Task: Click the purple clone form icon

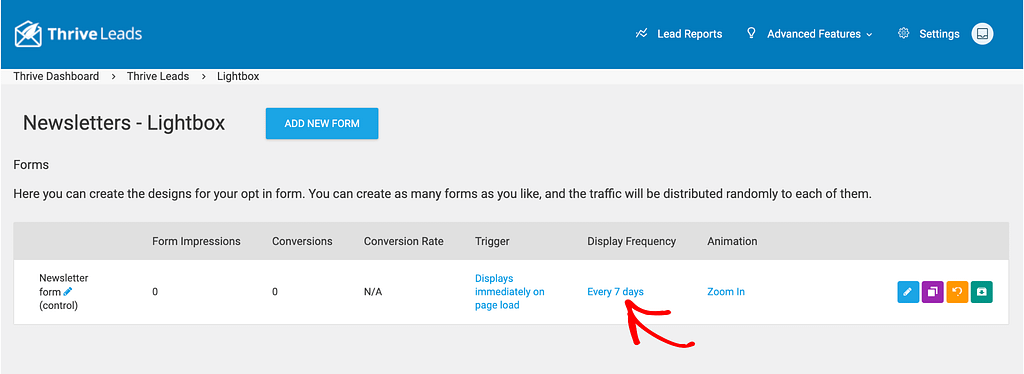Action: tap(933, 292)
